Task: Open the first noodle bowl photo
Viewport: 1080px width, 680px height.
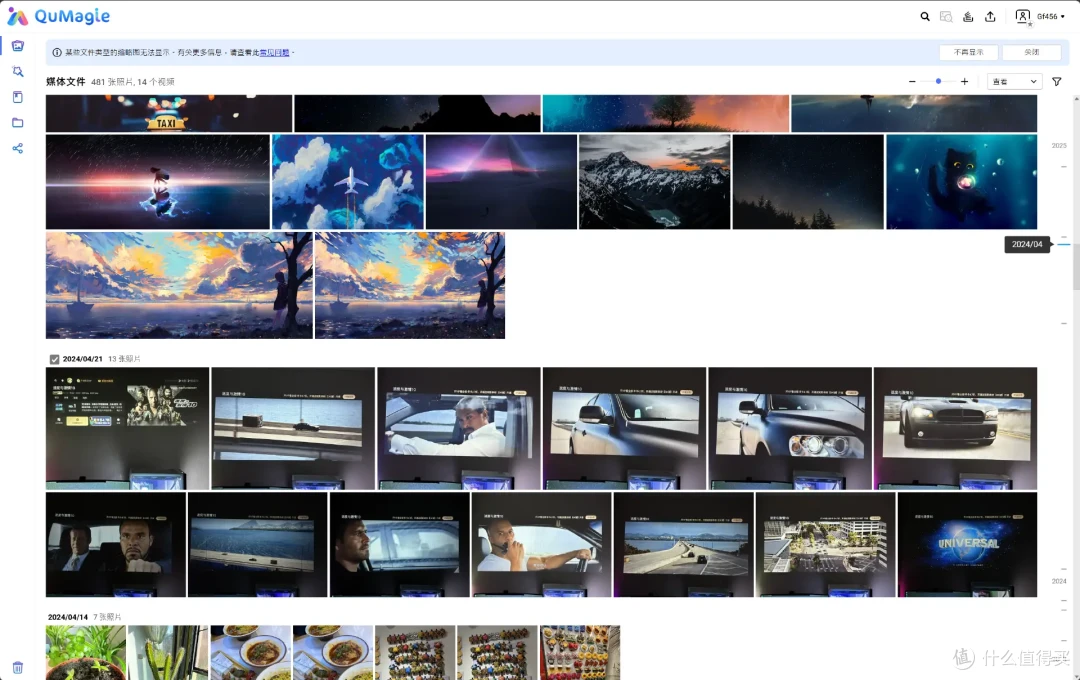Action: (x=251, y=652)
